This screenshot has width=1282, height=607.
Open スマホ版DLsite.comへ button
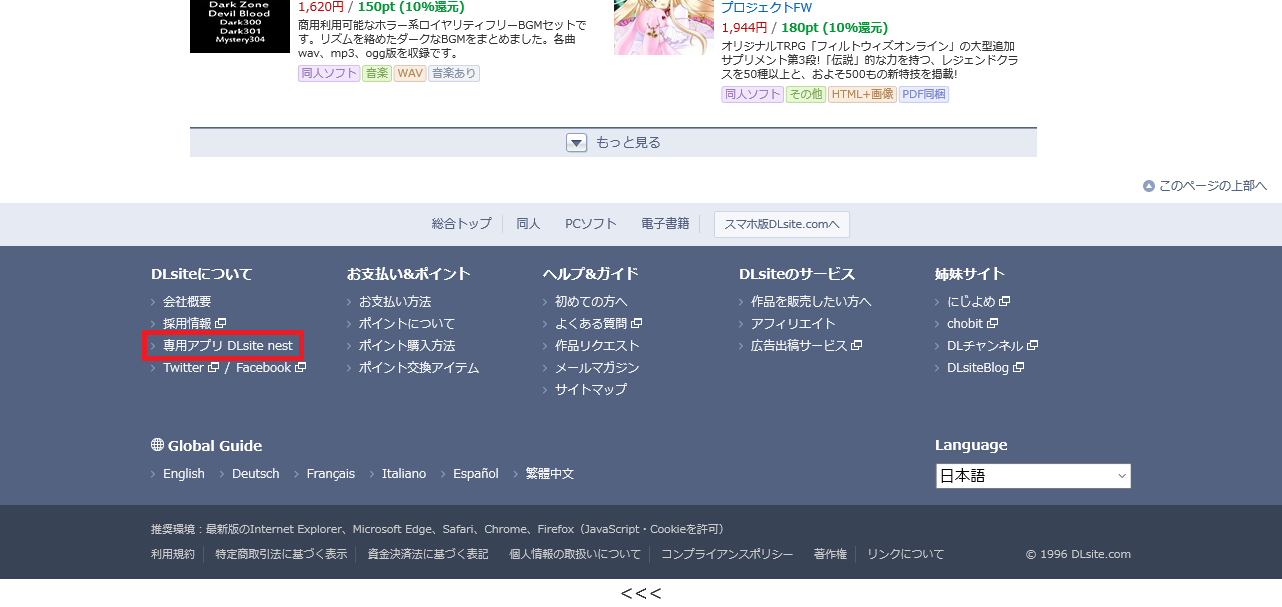pos(782,224)
